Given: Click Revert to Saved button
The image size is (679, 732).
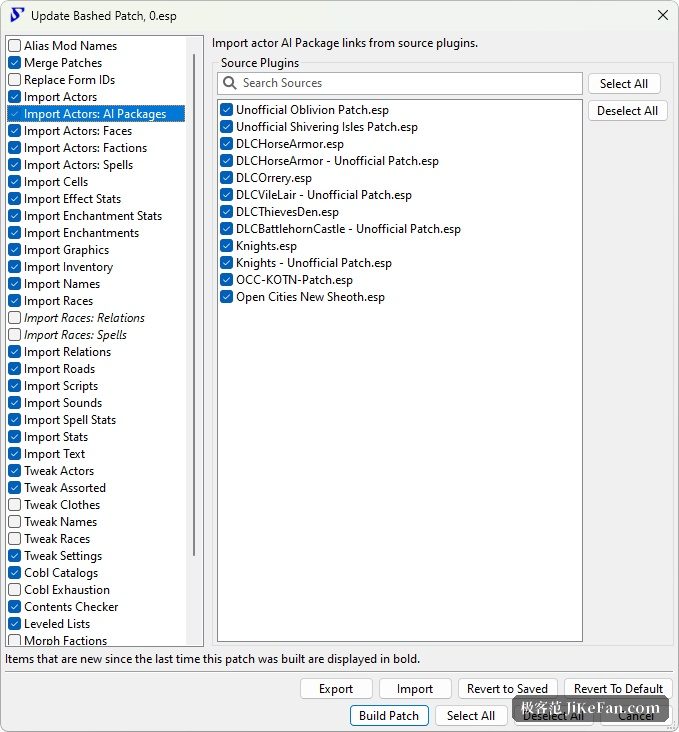Looking at the screenshot, I should tap(508, 689).
